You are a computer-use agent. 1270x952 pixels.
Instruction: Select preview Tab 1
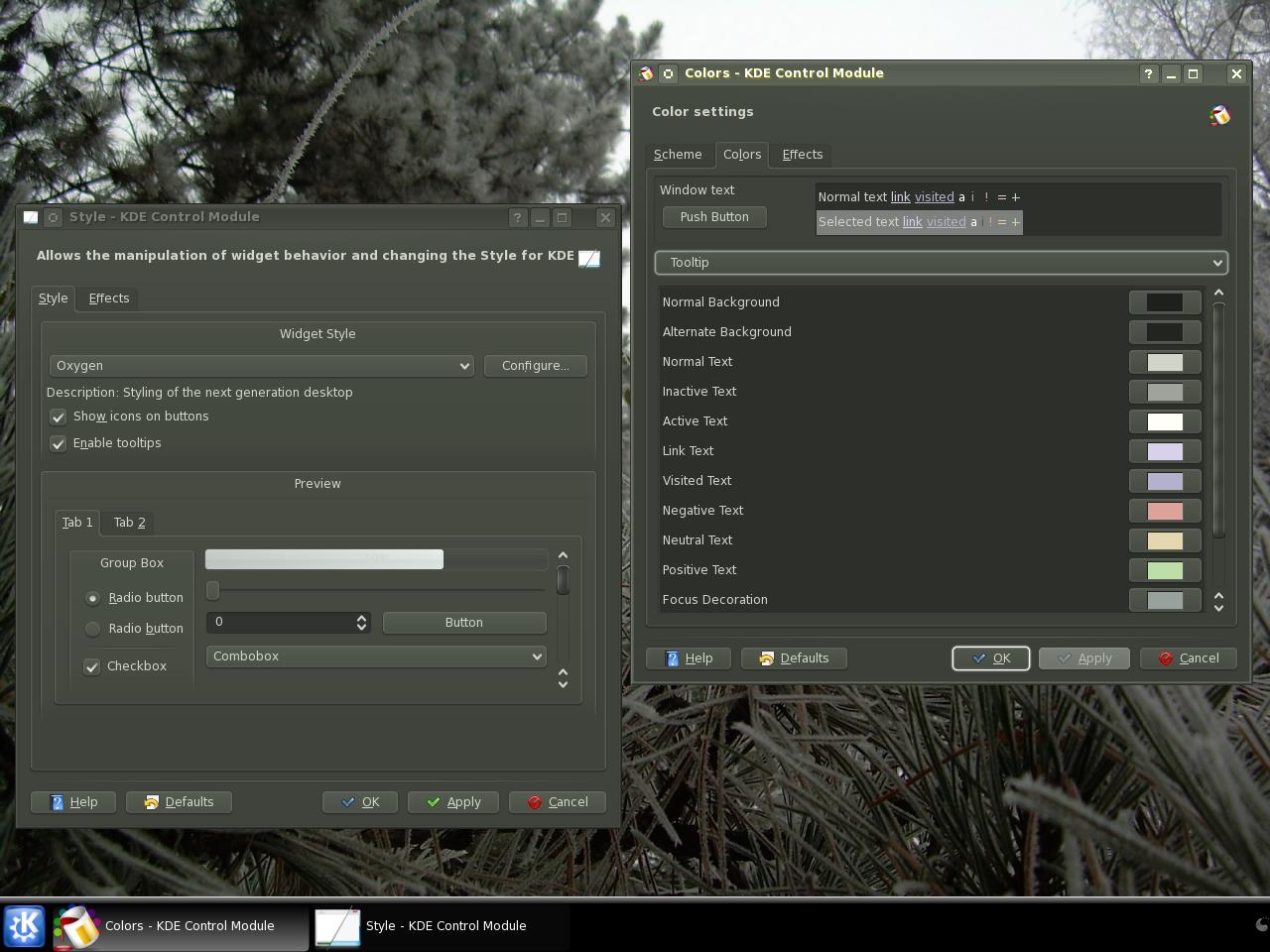coord(77,523)
